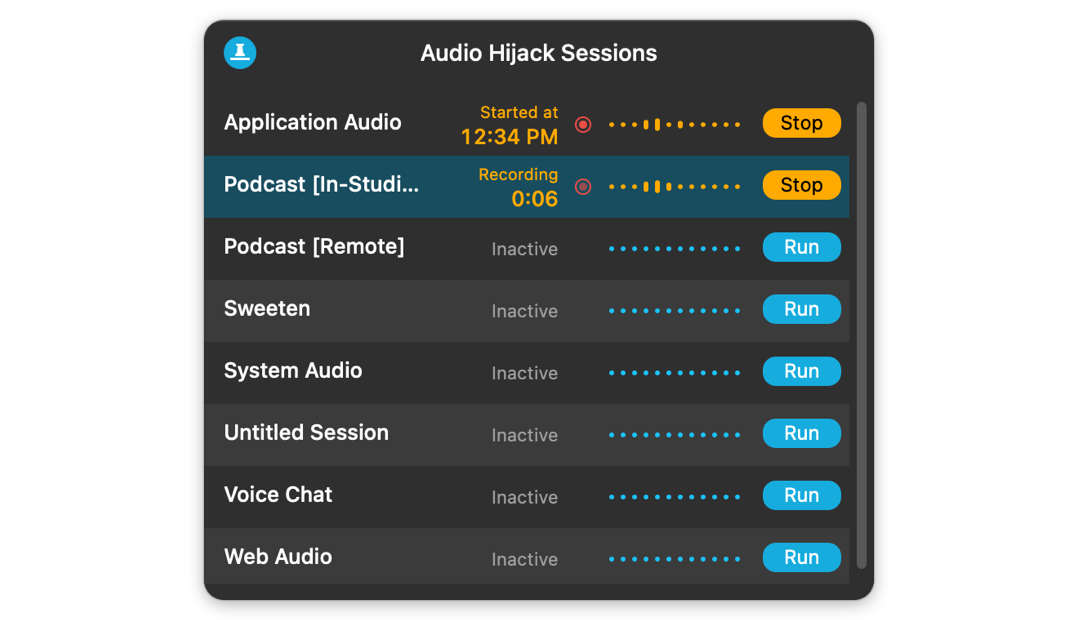The height and width of the screenshot is (620, 1080).
Task: Click the Untitled Session level meter dots
Action: click(674, 435)
